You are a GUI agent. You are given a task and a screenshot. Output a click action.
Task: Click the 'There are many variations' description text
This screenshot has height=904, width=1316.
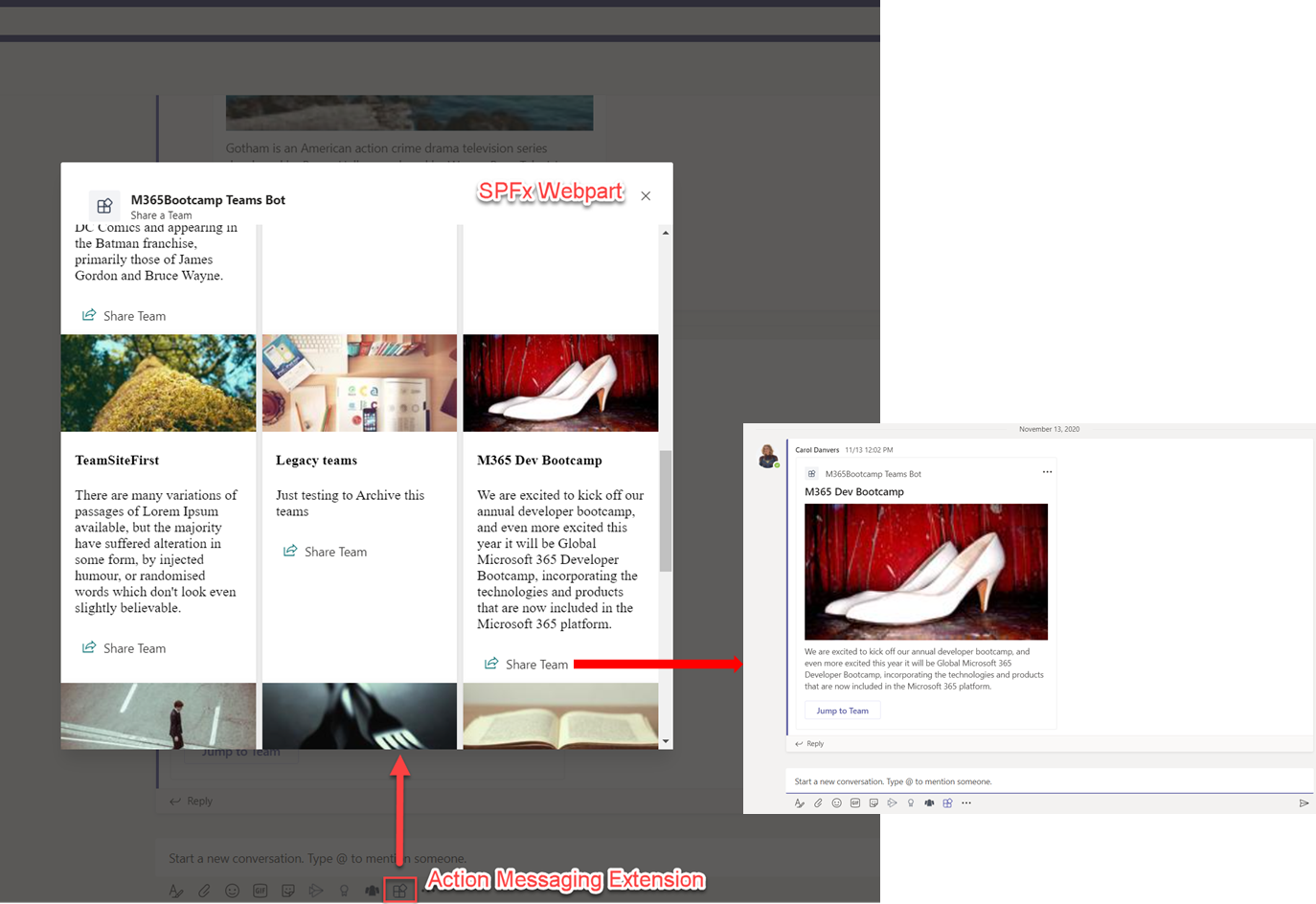pyautogui.click(x=156, y=552)
